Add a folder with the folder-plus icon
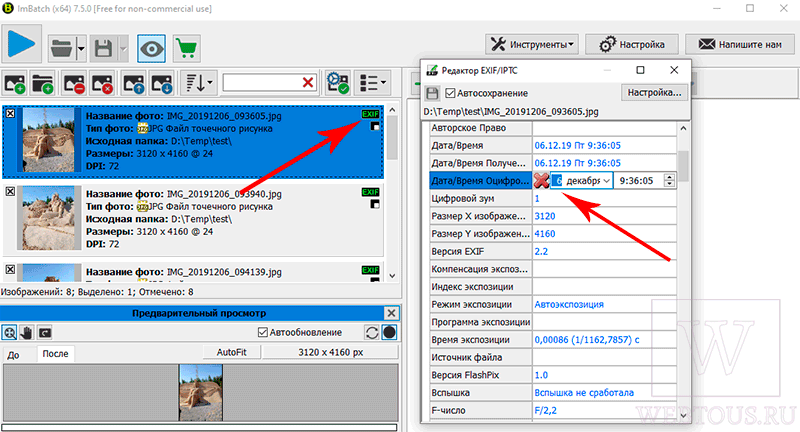This screenshot has width=800, height=432. [x=43, y=83]
